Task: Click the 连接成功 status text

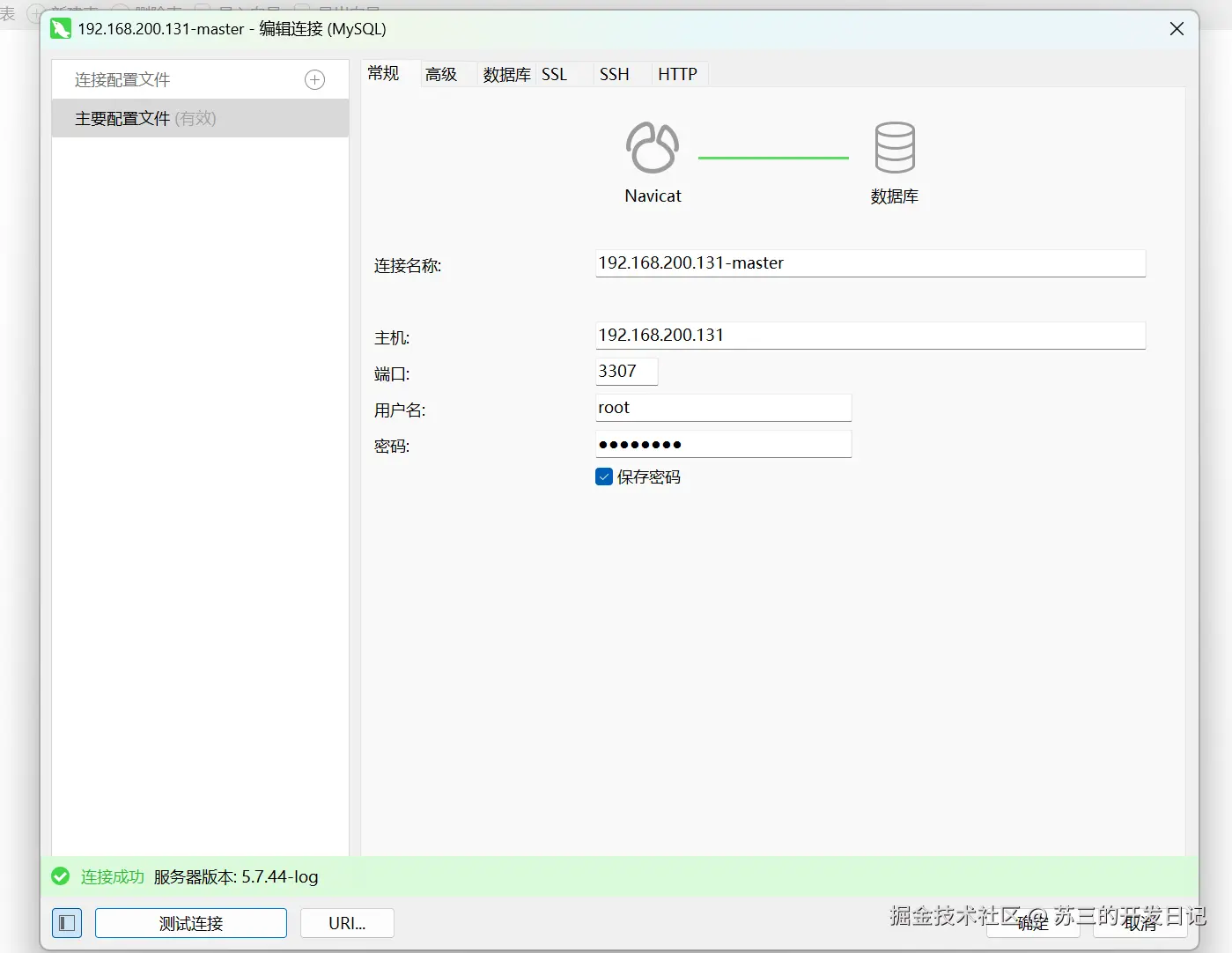Action: (x=113, y=876)
